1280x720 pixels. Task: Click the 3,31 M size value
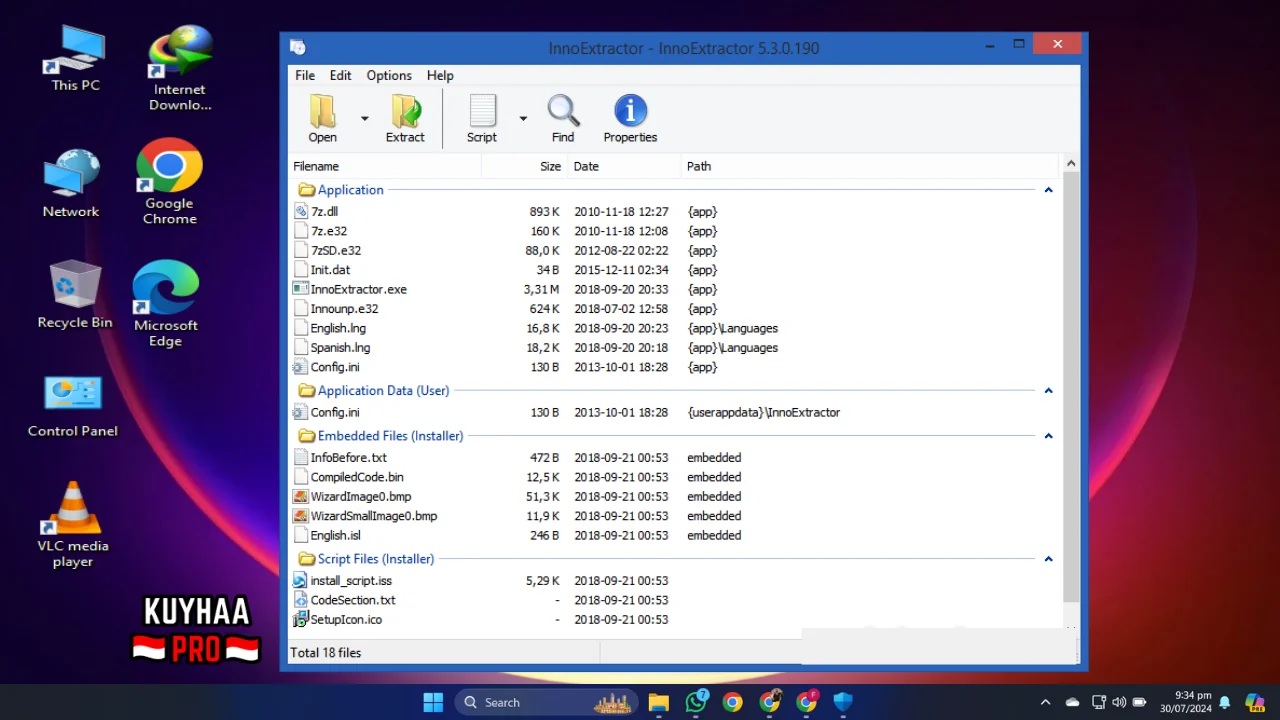tap(541, 289)
